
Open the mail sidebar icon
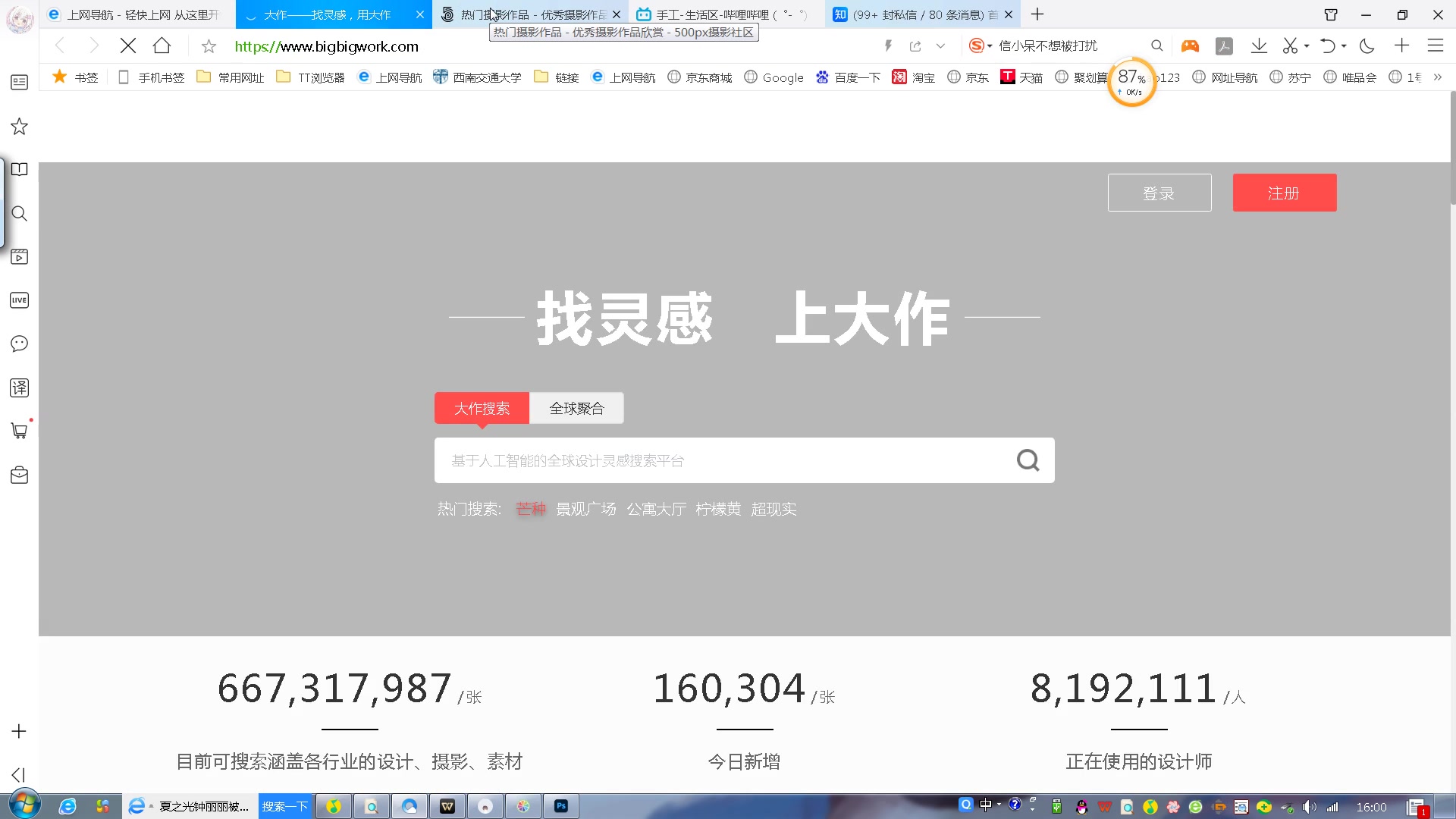click(19, 475)
